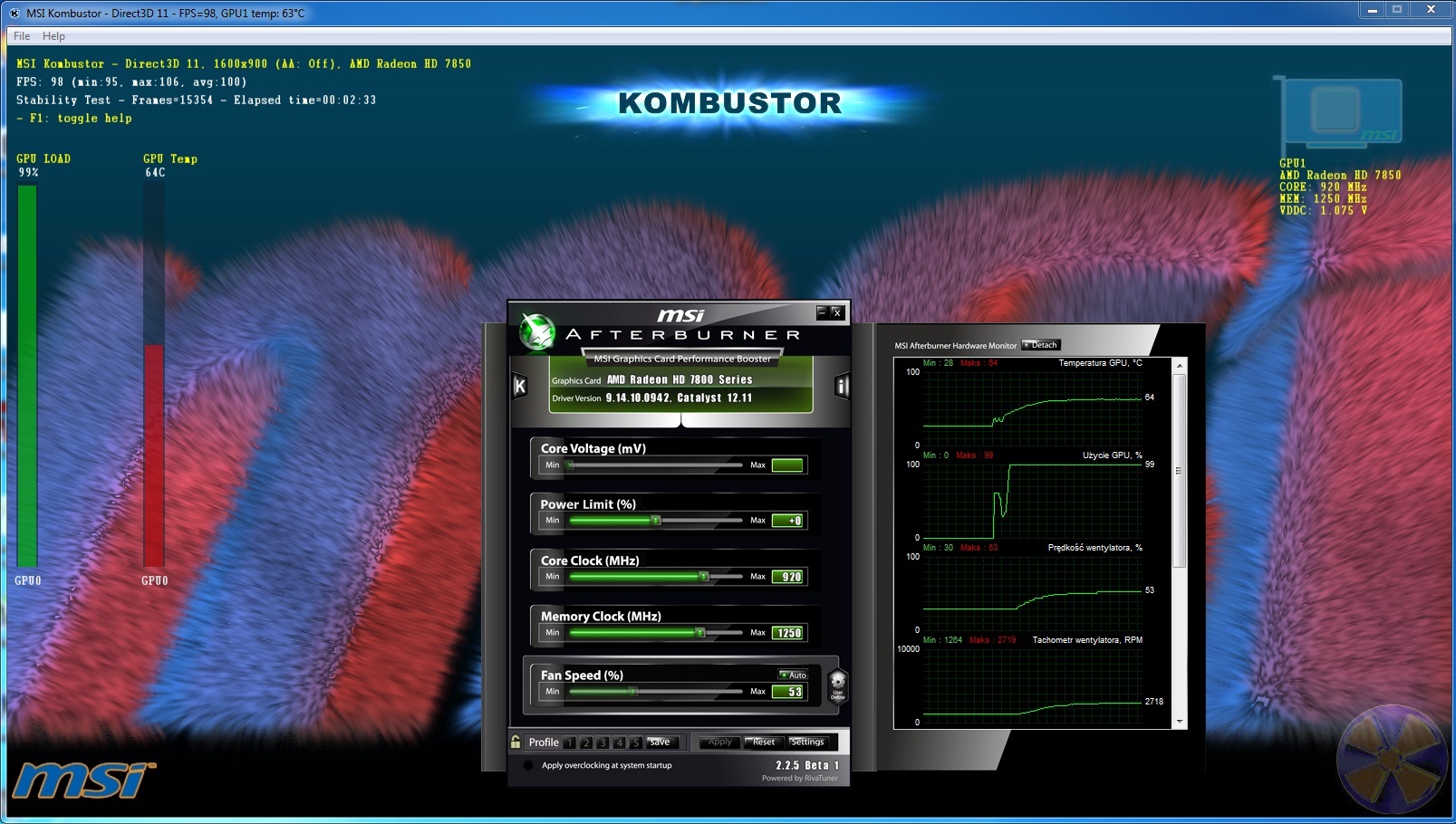Click the Prędkość wentylatora fan speed graph
Screen dimensions: 1456x824
click(x=1033, y=592)
